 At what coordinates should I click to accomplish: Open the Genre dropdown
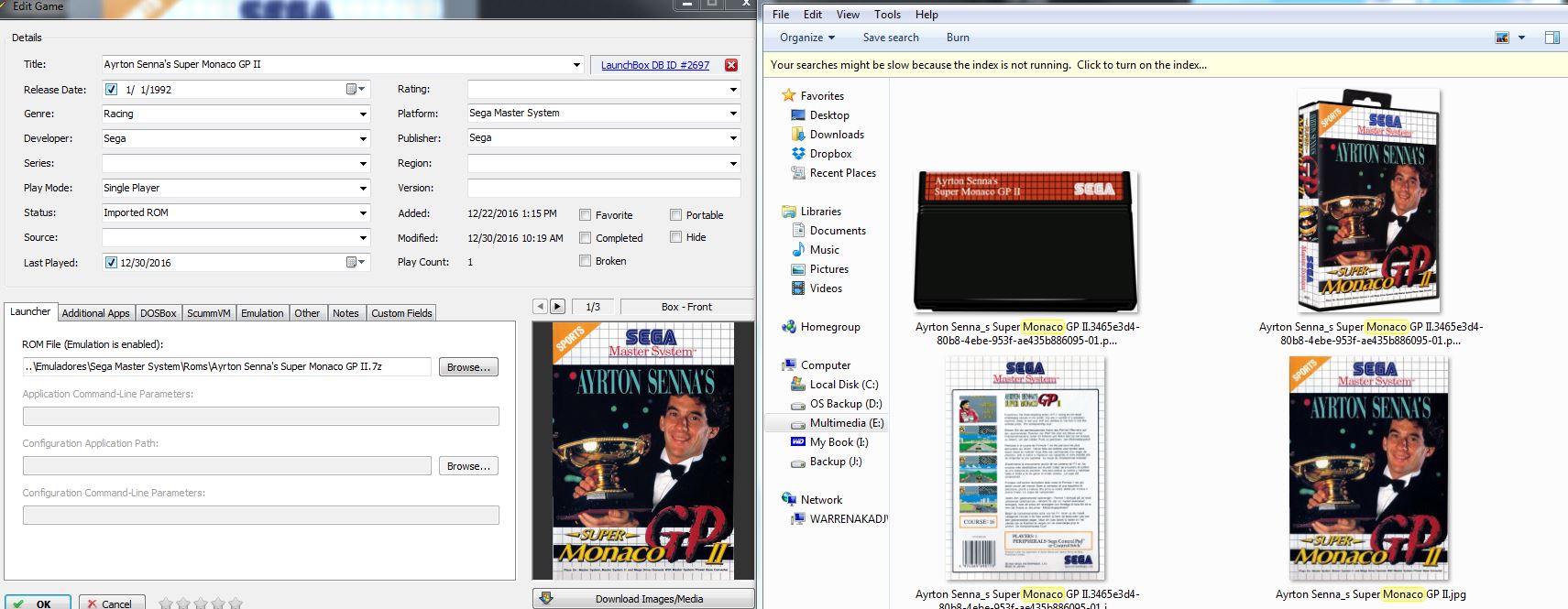[x=363, y=114]
